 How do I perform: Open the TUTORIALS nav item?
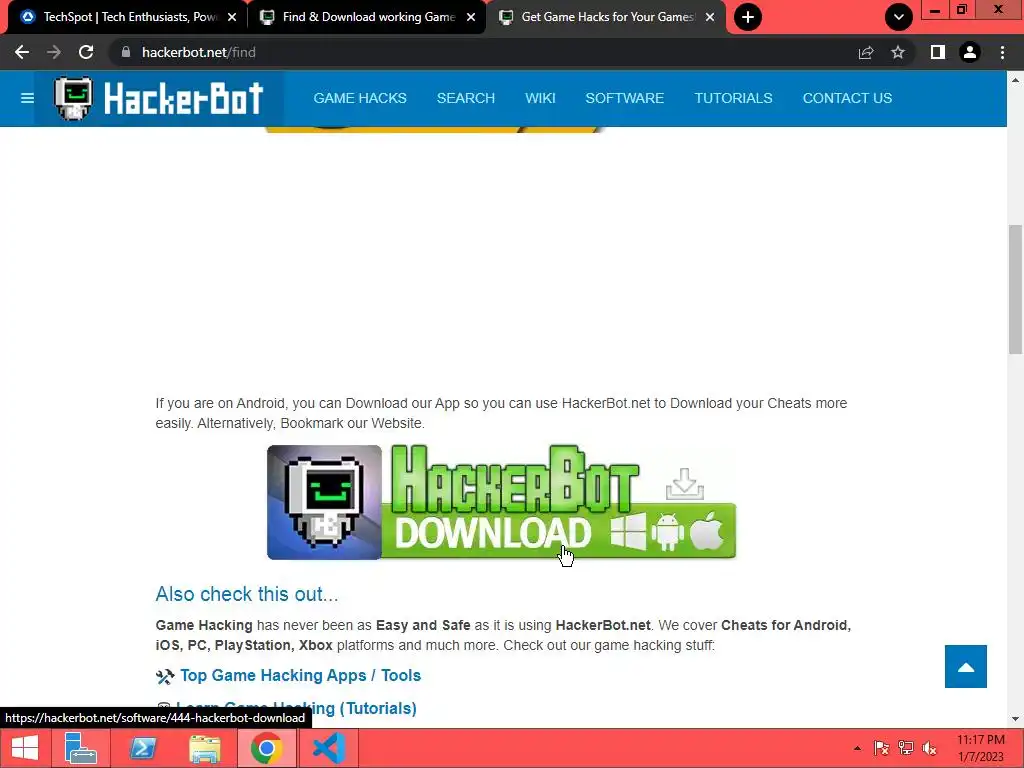pyautogui.click(x=733, y=98)
